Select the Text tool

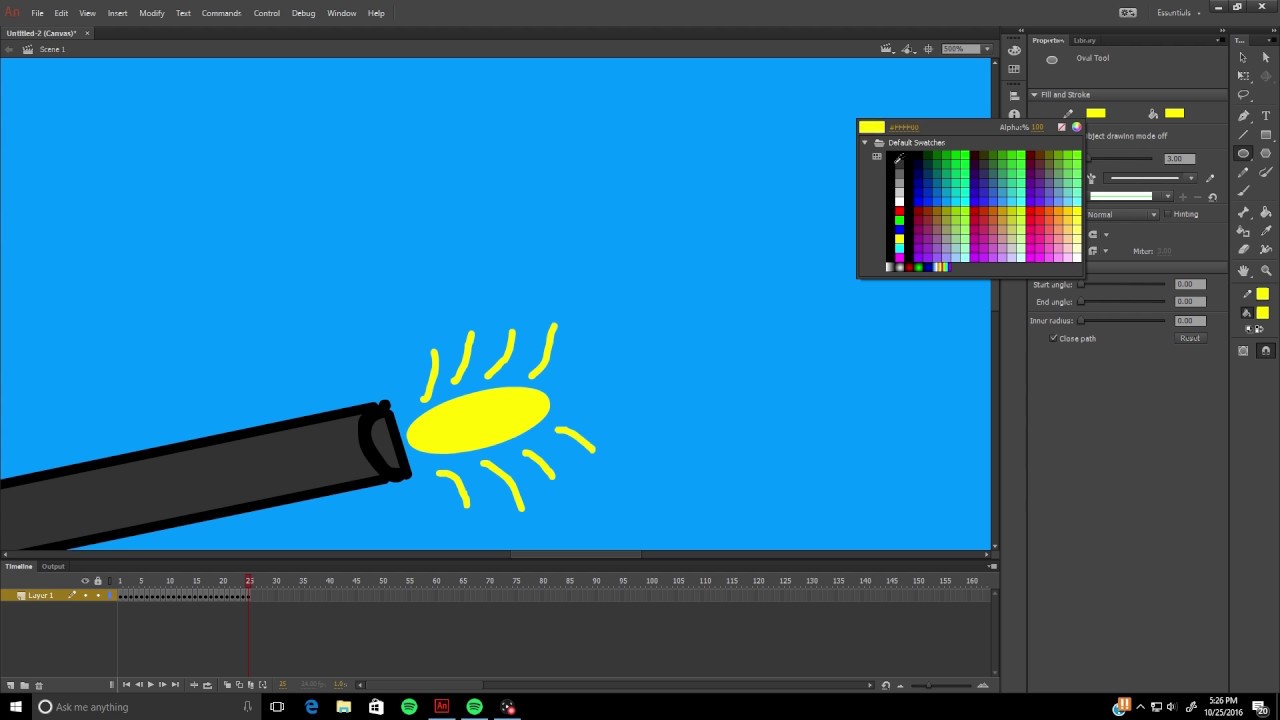1266,116
